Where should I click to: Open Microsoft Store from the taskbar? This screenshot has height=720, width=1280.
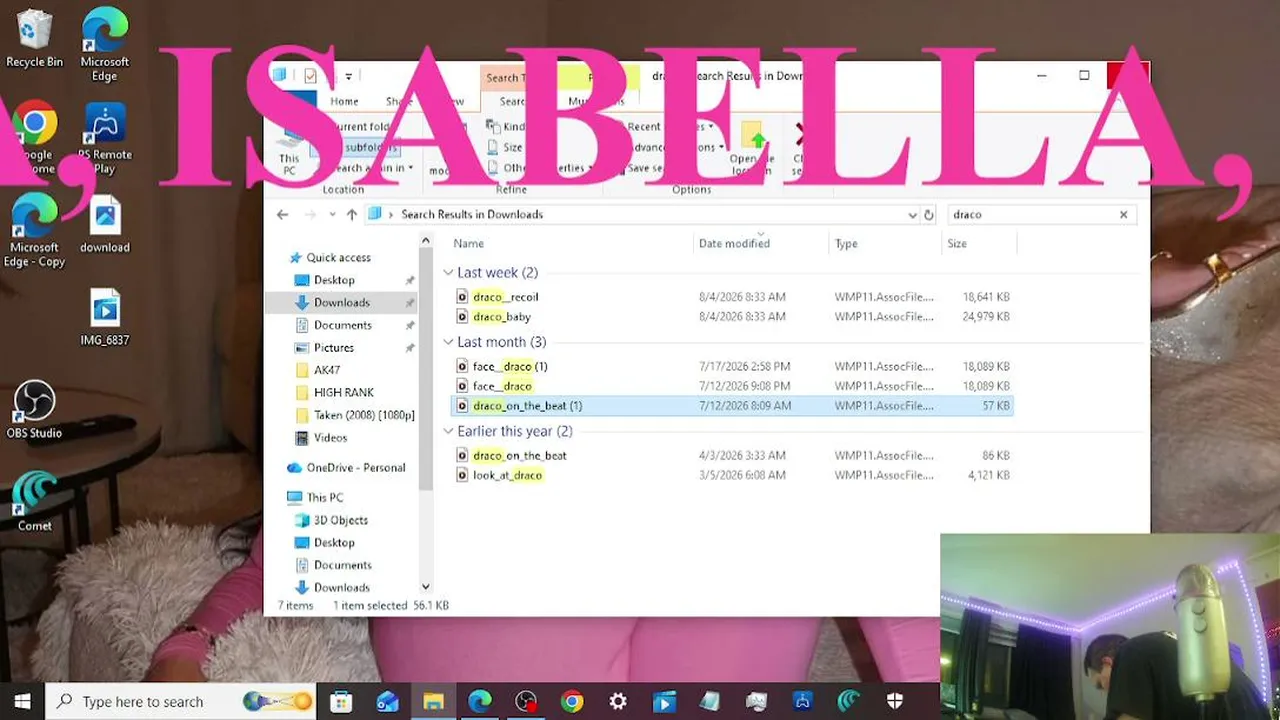(x=341, y=701)
